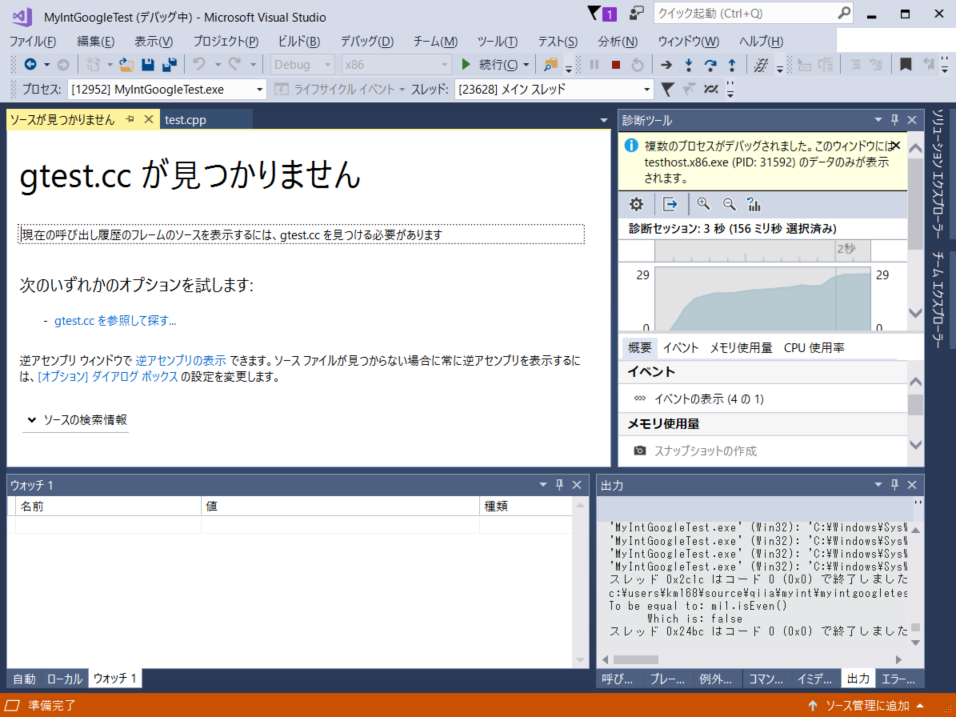Click the feedback icon near quick launch
This screenshot has height=717, width=956.
pyautogui.click(x=636, y=13)
